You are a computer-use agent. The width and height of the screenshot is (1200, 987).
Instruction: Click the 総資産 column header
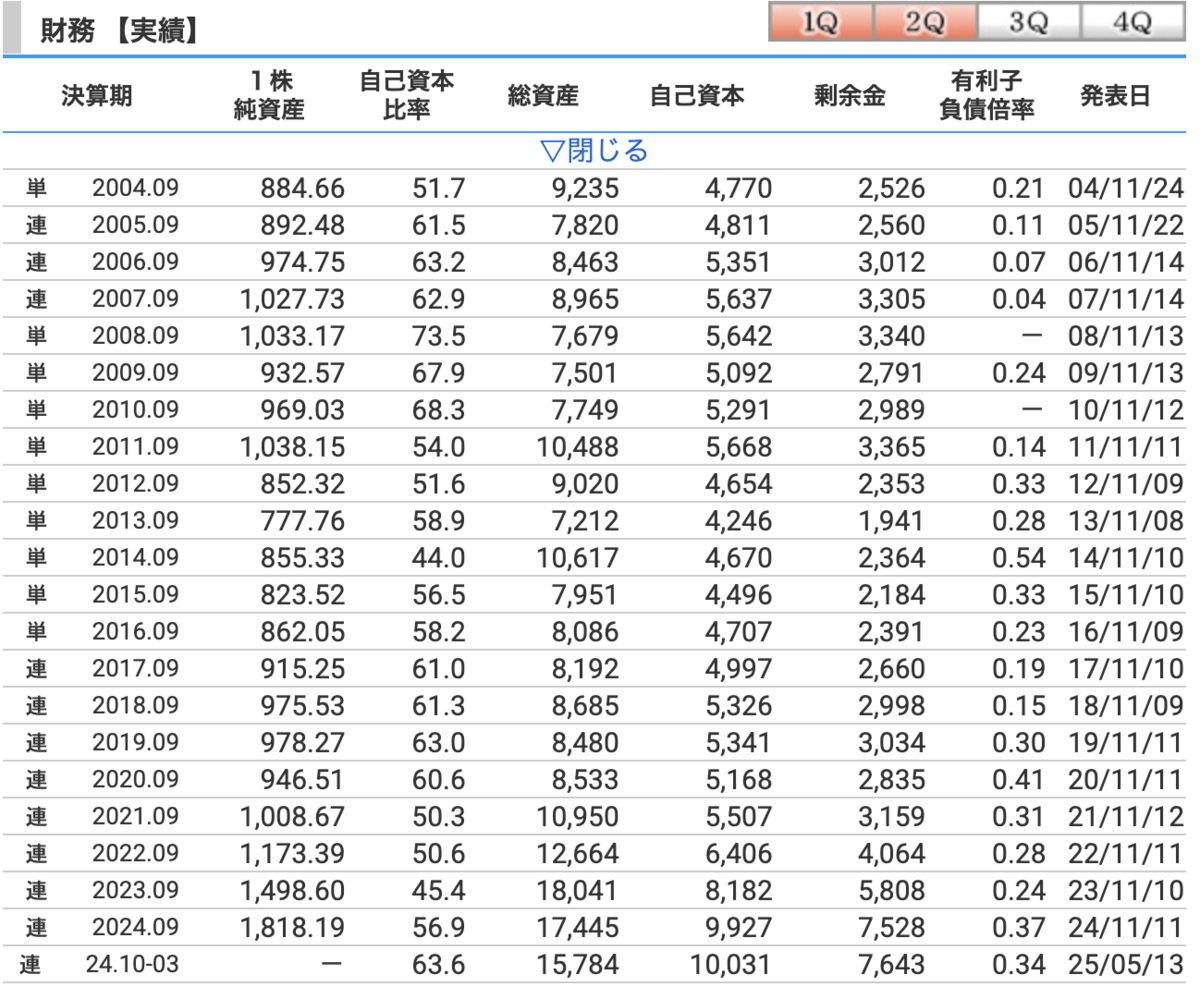543,96
